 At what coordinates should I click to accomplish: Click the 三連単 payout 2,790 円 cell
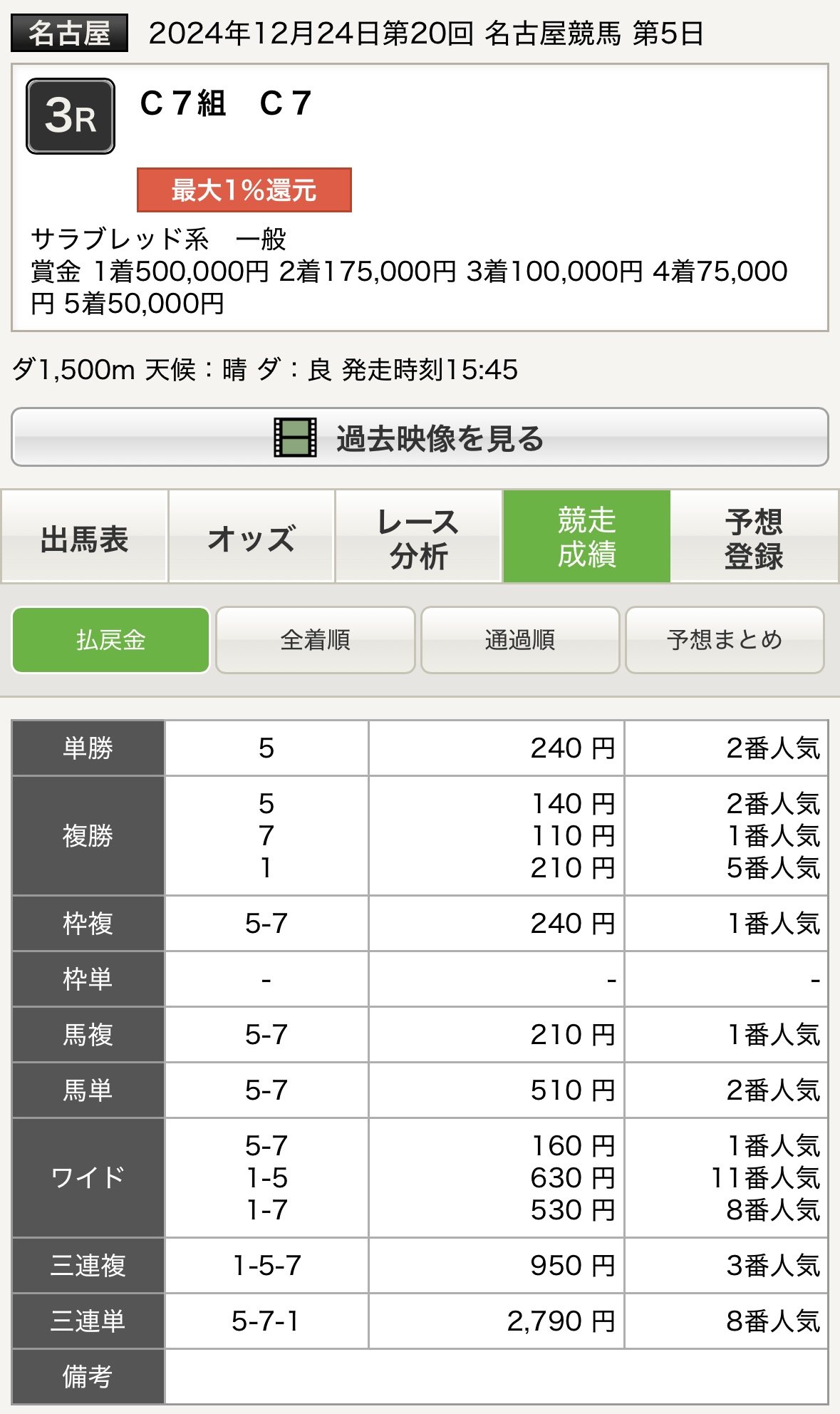tap(497, 1321)
